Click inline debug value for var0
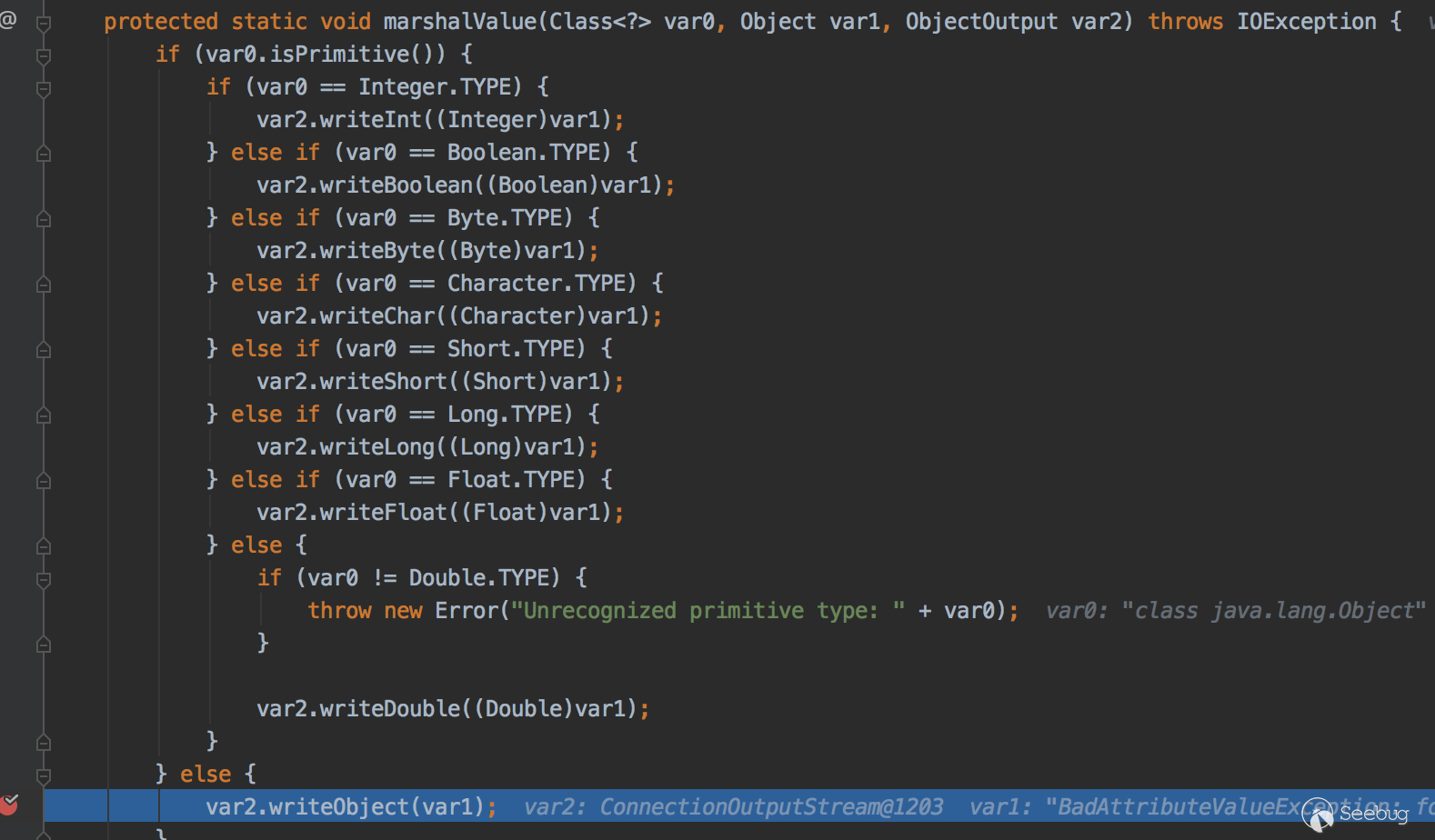This screenshot has width=1435, height=840. (x=1235, y=610)
